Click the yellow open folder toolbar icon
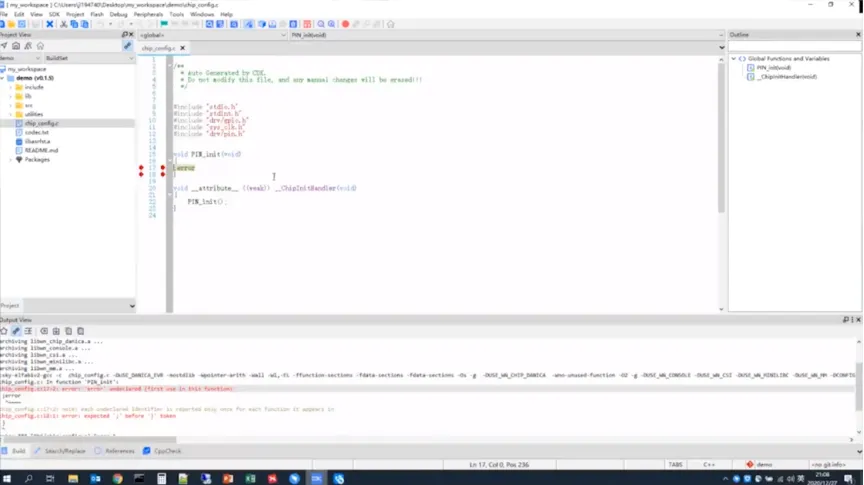 pos(12,24)
